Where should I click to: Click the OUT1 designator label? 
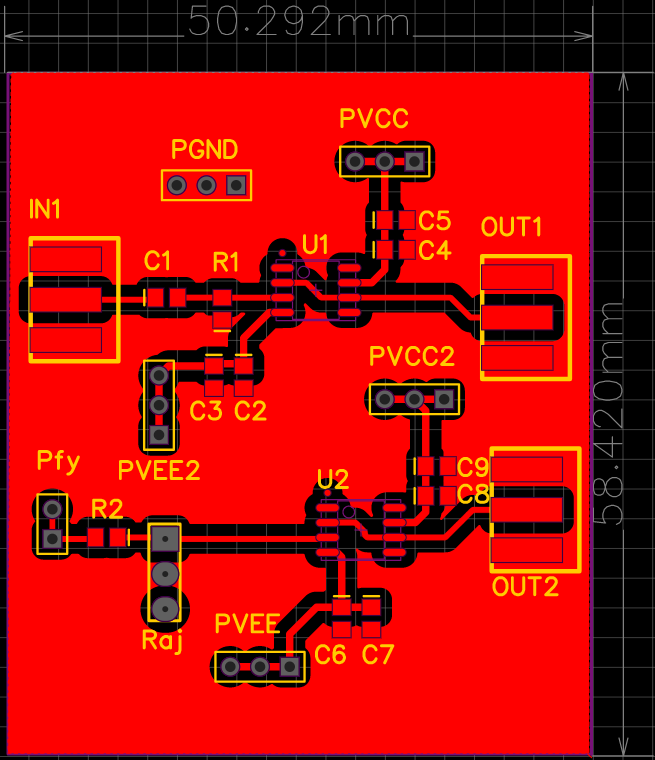(511, 227)
